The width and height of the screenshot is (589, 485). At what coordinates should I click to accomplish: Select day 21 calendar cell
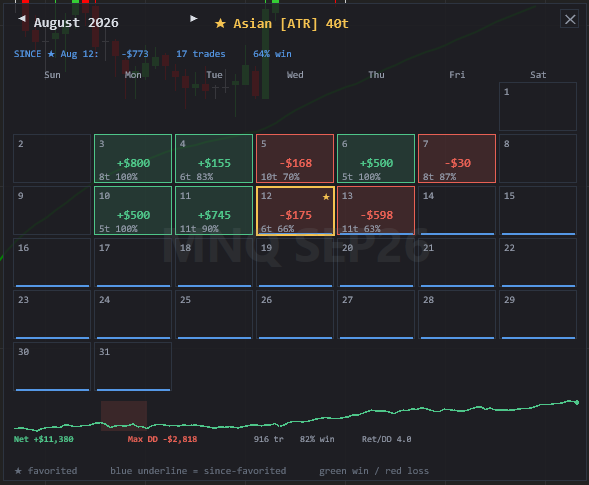coord(457,263)
